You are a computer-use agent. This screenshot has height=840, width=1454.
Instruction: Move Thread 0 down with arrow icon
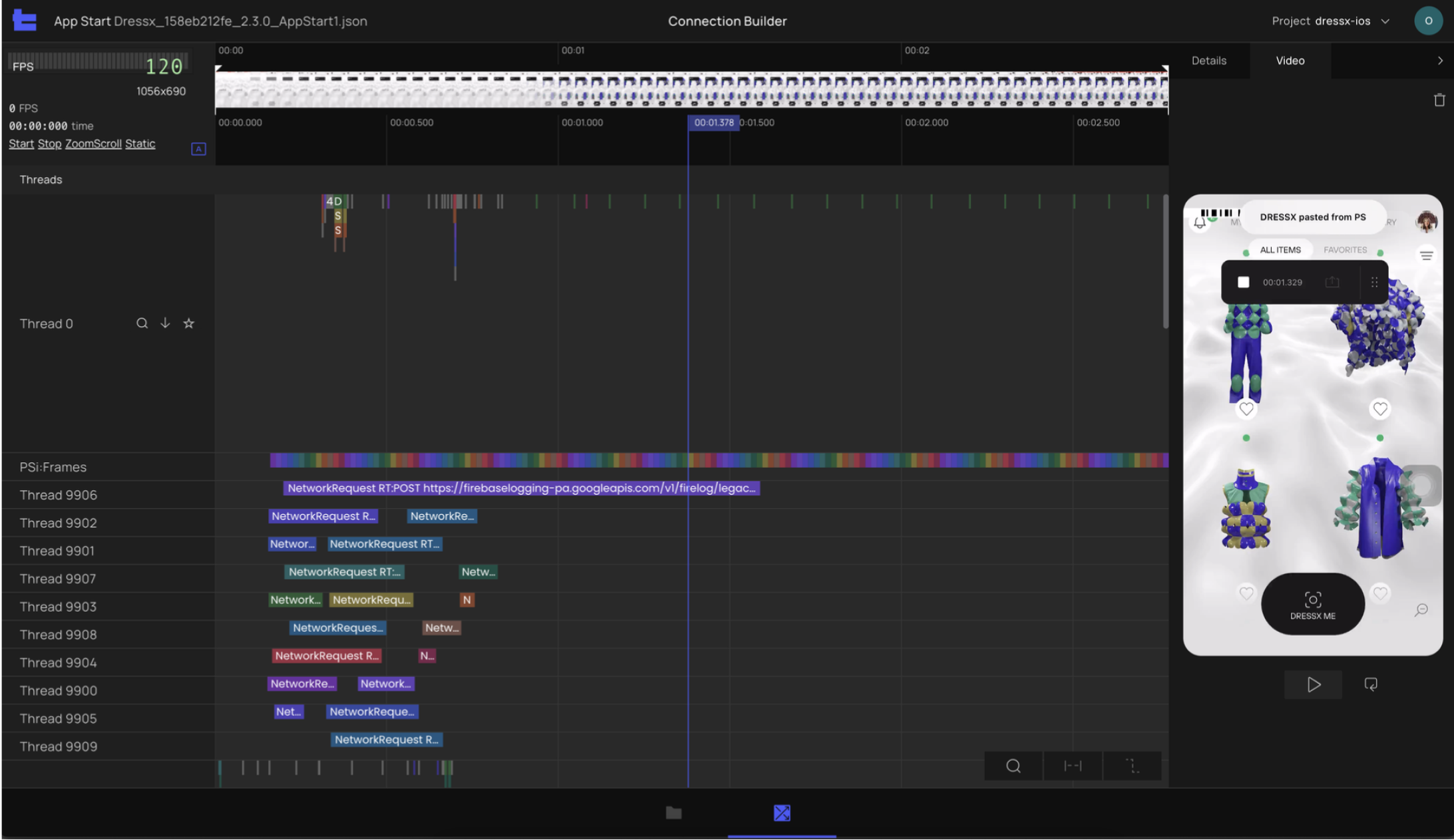165,323
